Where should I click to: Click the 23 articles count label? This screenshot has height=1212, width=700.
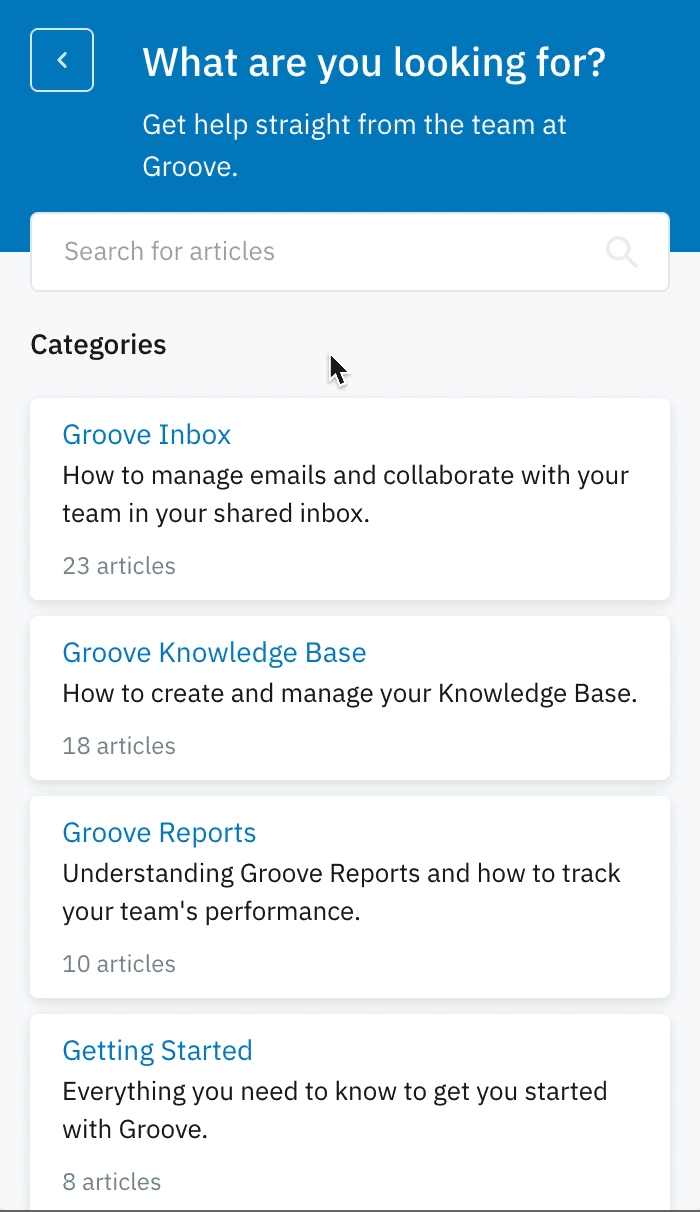[x=119, y=565]
